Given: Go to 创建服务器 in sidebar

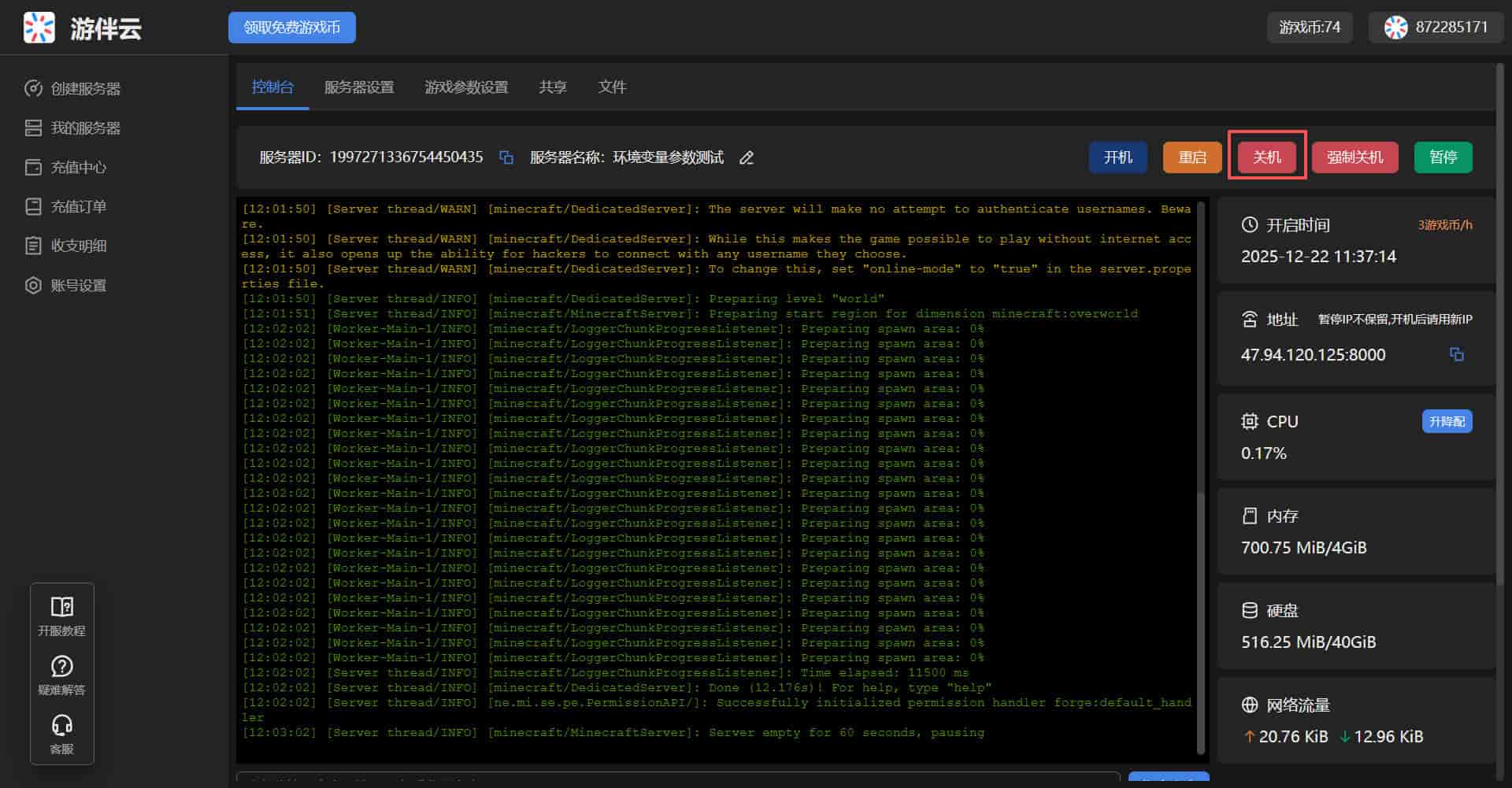Looking at the screenshot, I should click(x=85, y=88).
